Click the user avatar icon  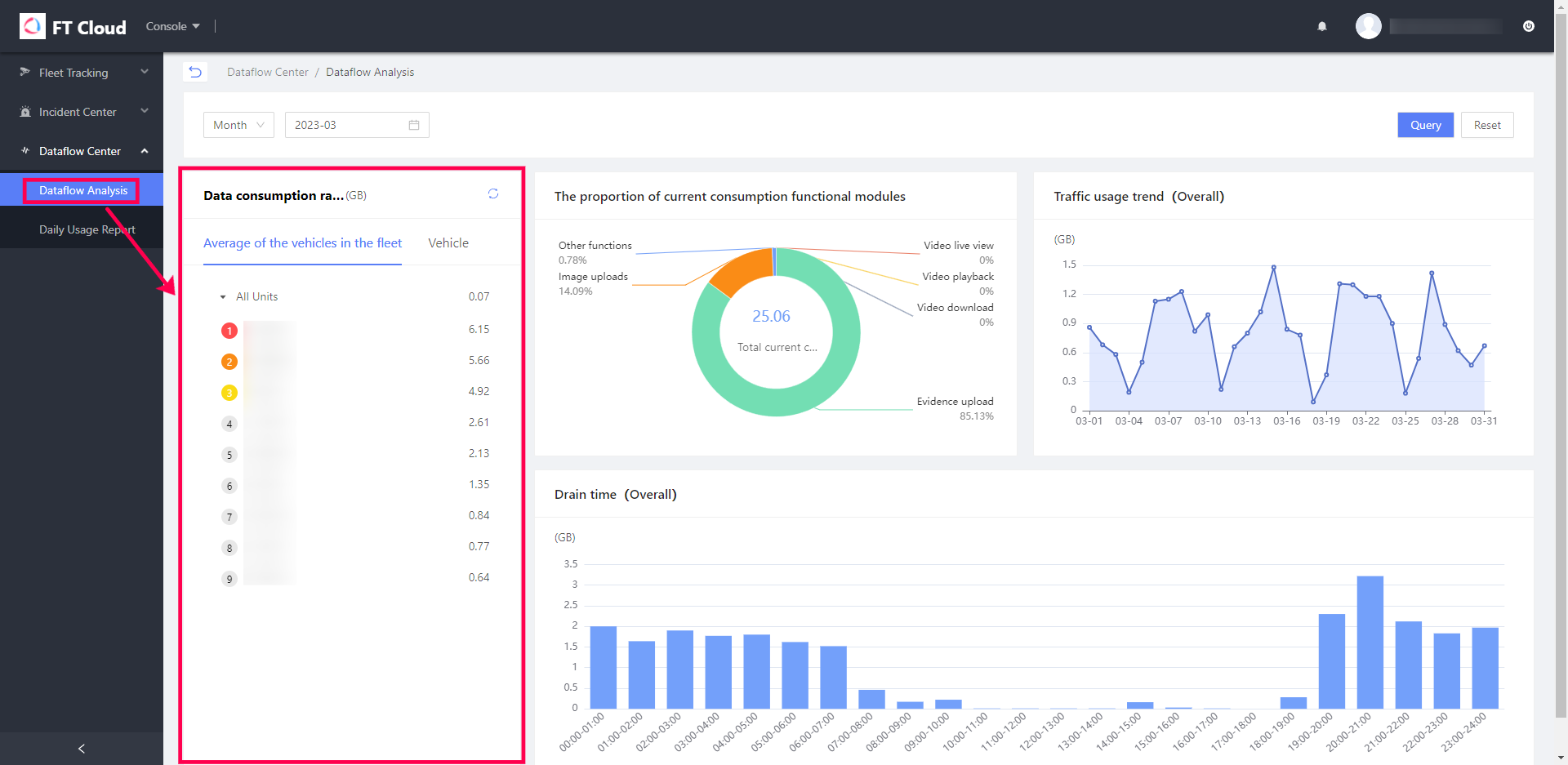click(1369, 26)
